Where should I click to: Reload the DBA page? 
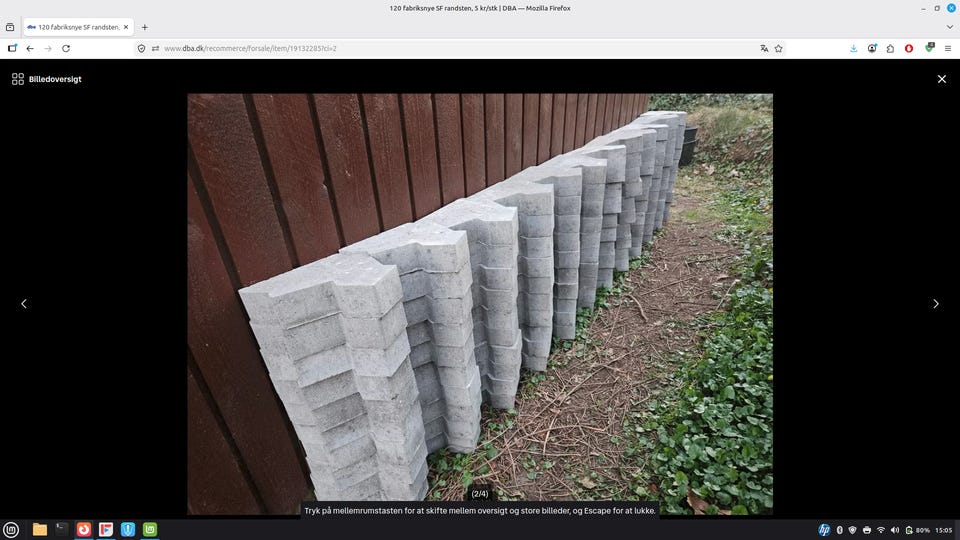pos(66,48)
